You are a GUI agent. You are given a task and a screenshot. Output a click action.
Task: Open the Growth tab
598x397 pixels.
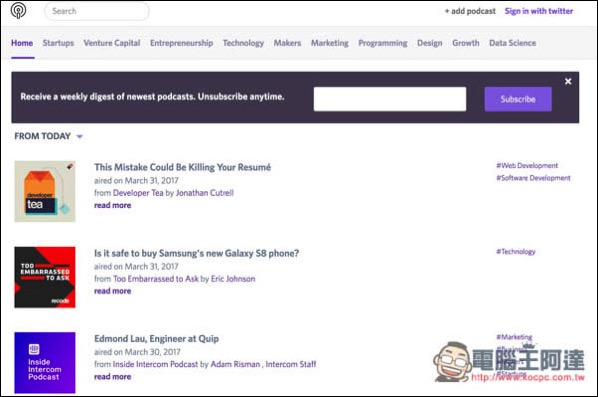[x=466, y=43]
